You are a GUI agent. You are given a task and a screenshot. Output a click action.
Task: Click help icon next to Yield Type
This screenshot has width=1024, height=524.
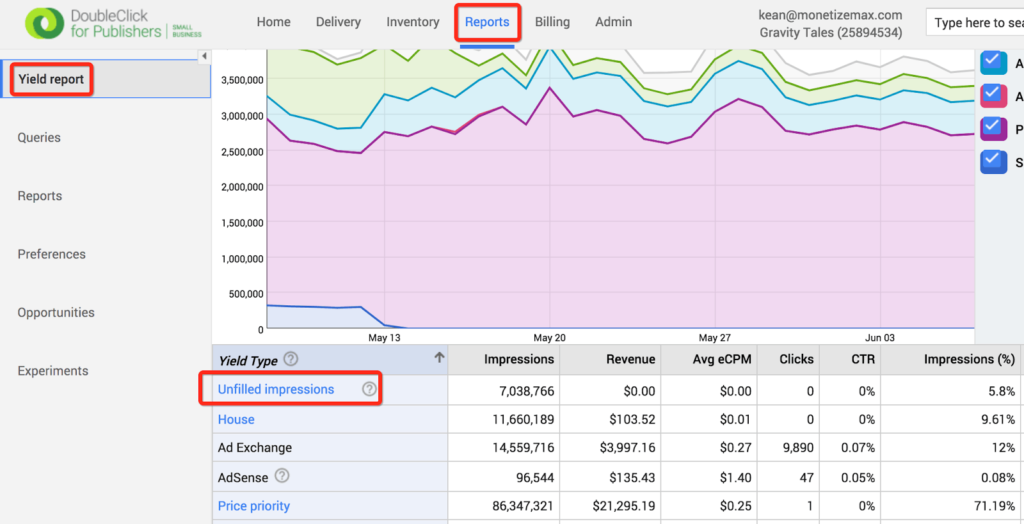tap(291, 359)
